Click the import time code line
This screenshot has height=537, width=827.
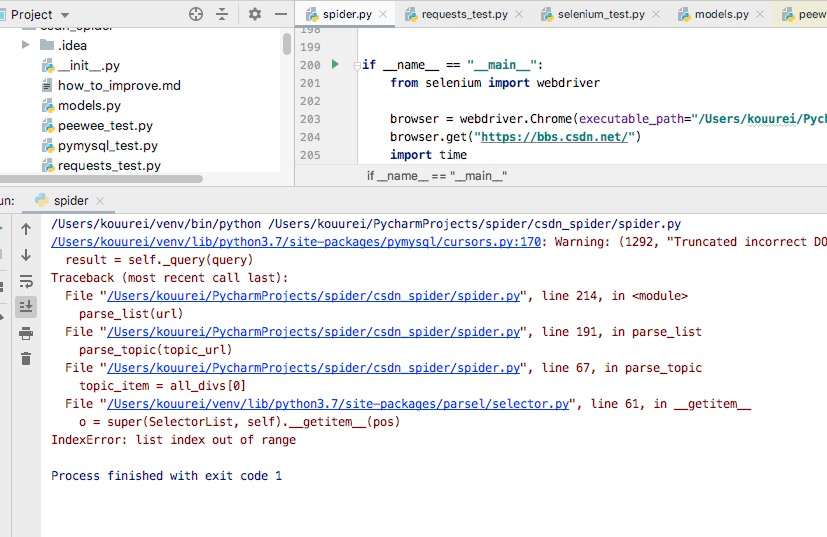click(428, 155)
